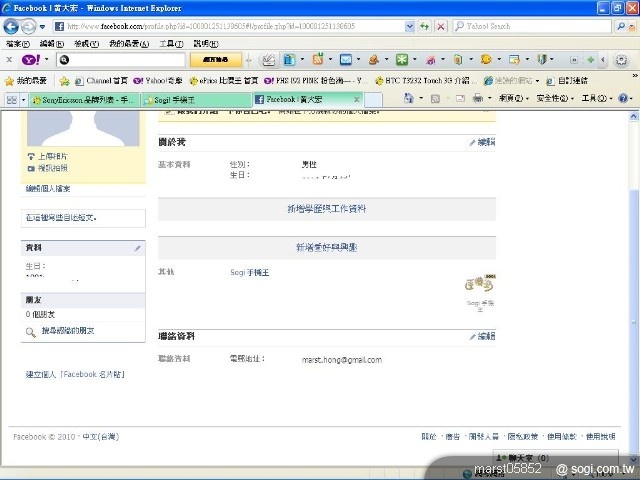Click inside the Yahoo! Search box
This screenshot has height=480, width=640.
point(533,27)
